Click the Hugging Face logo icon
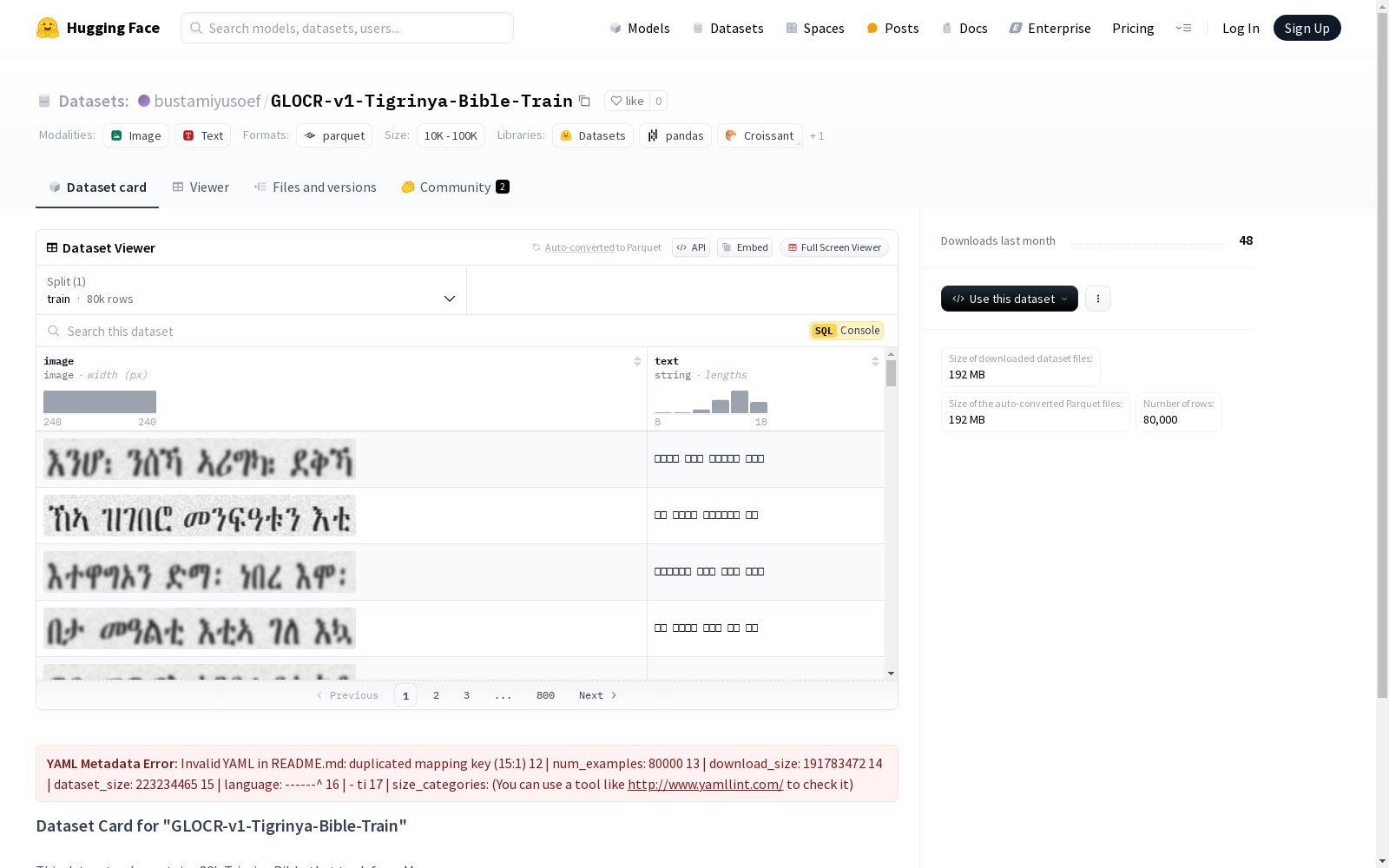This screenshot has width=1389, height=868. (x=48, y=28)
